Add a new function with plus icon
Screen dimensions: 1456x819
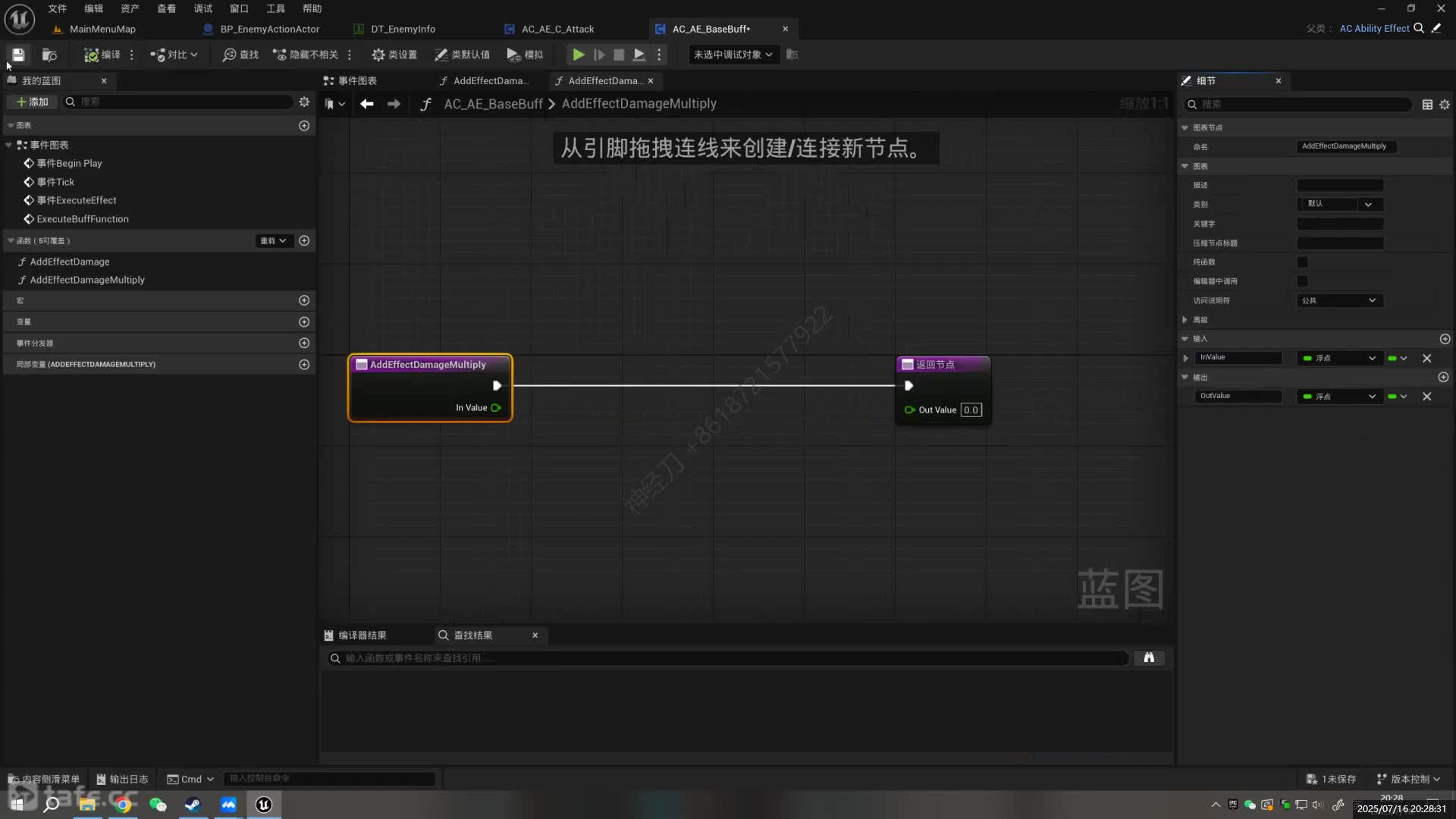[304, 240]
